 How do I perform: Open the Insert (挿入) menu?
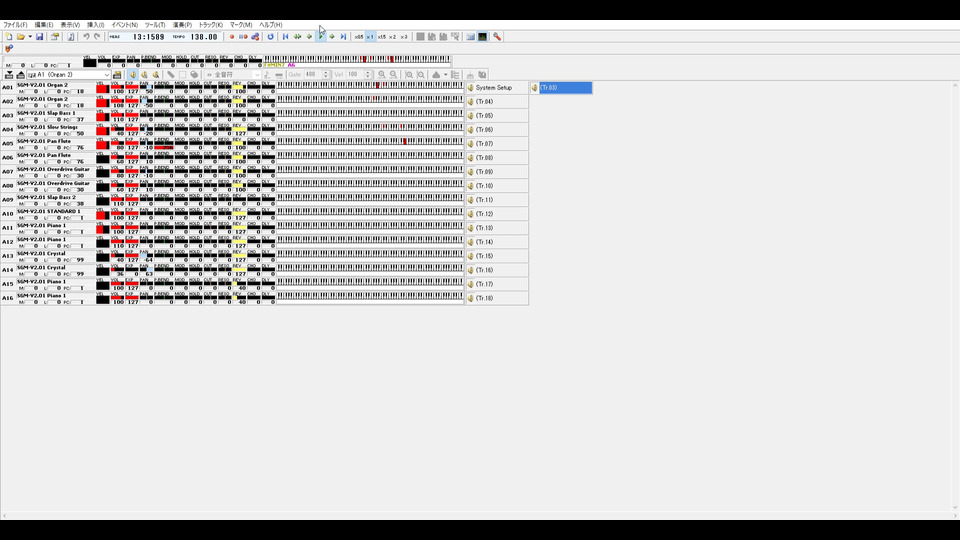tap(96, 25)
